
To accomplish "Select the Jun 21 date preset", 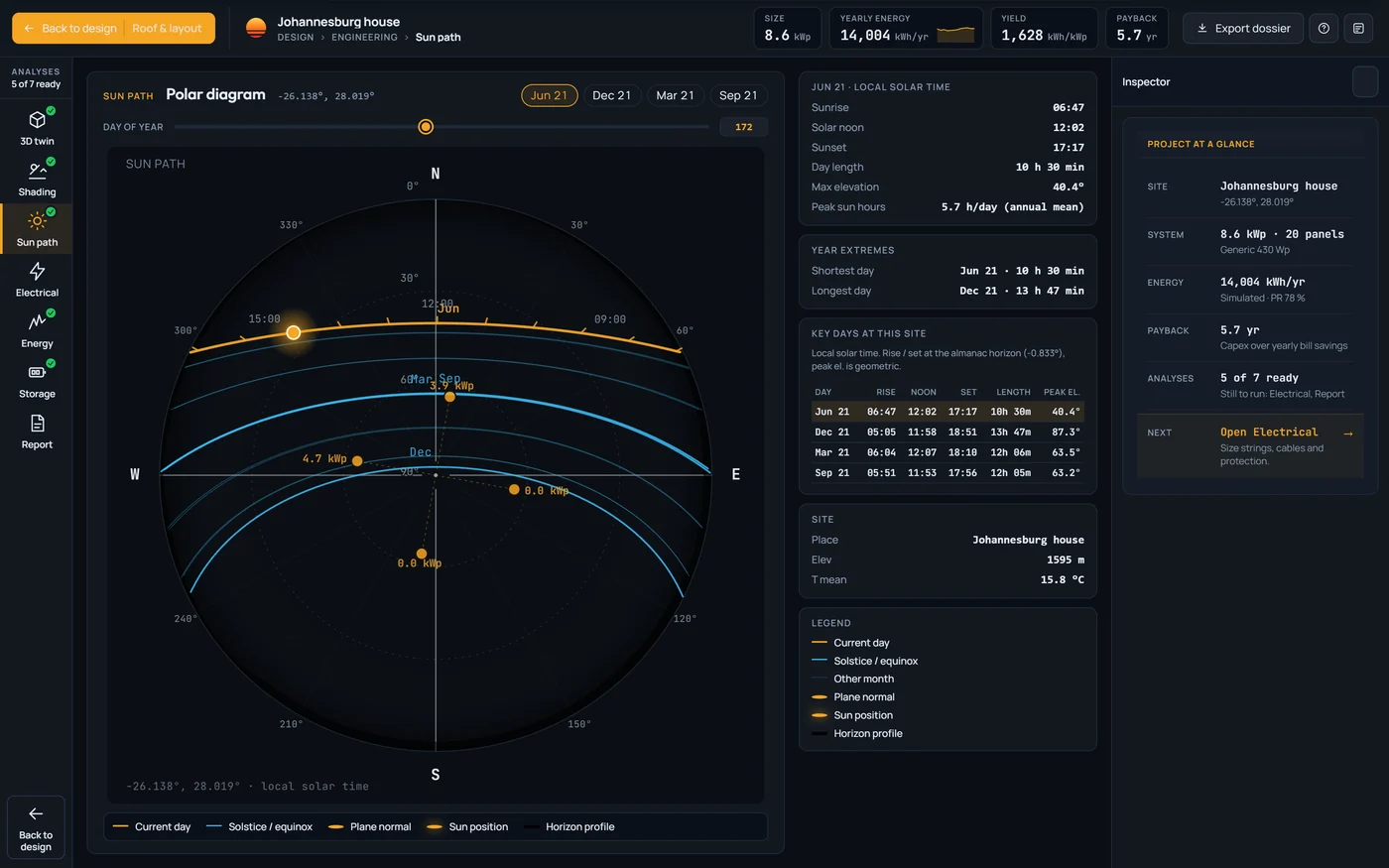I will point(549,95).
